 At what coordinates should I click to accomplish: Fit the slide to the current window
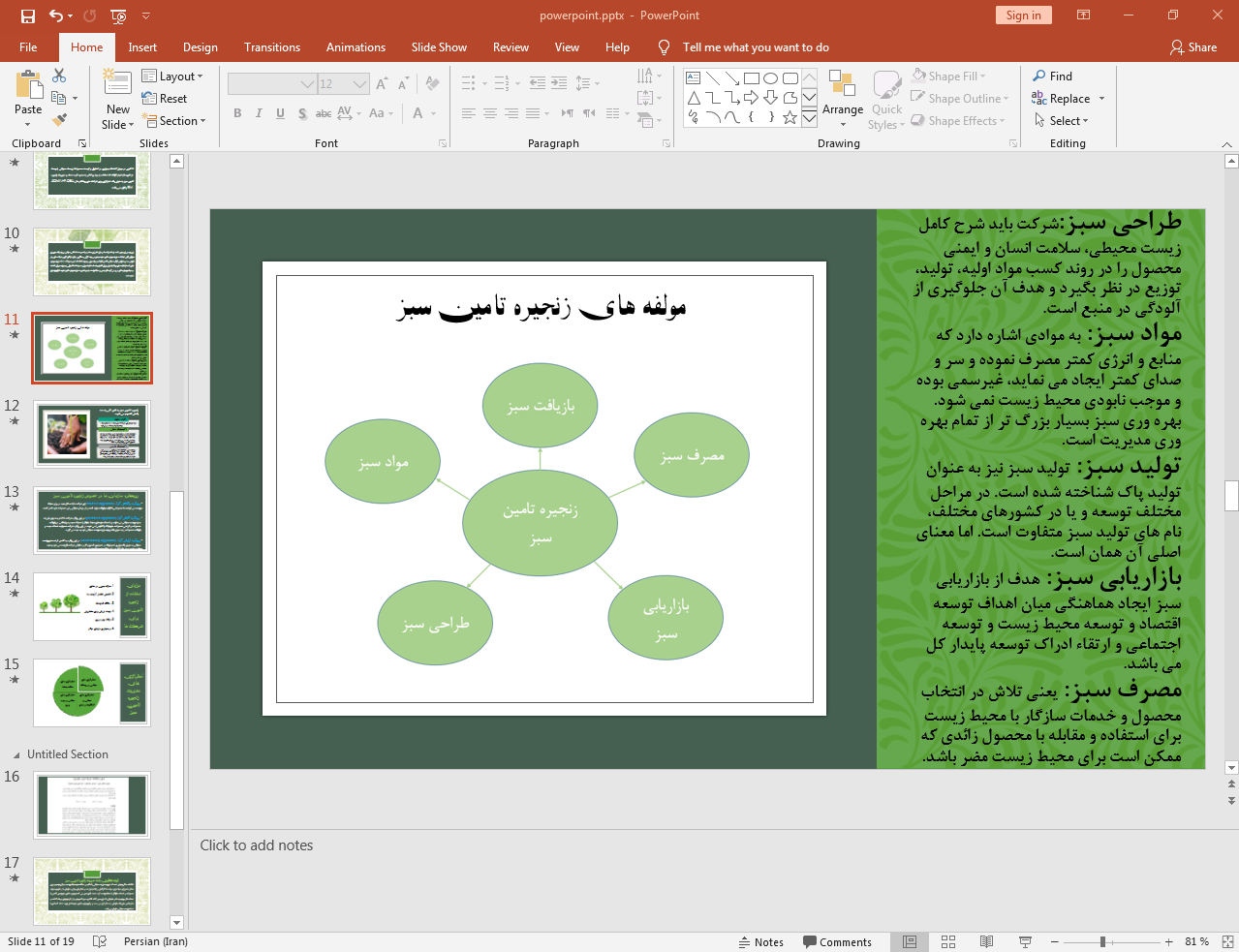pyautogui.click(x=1226, y=941)
